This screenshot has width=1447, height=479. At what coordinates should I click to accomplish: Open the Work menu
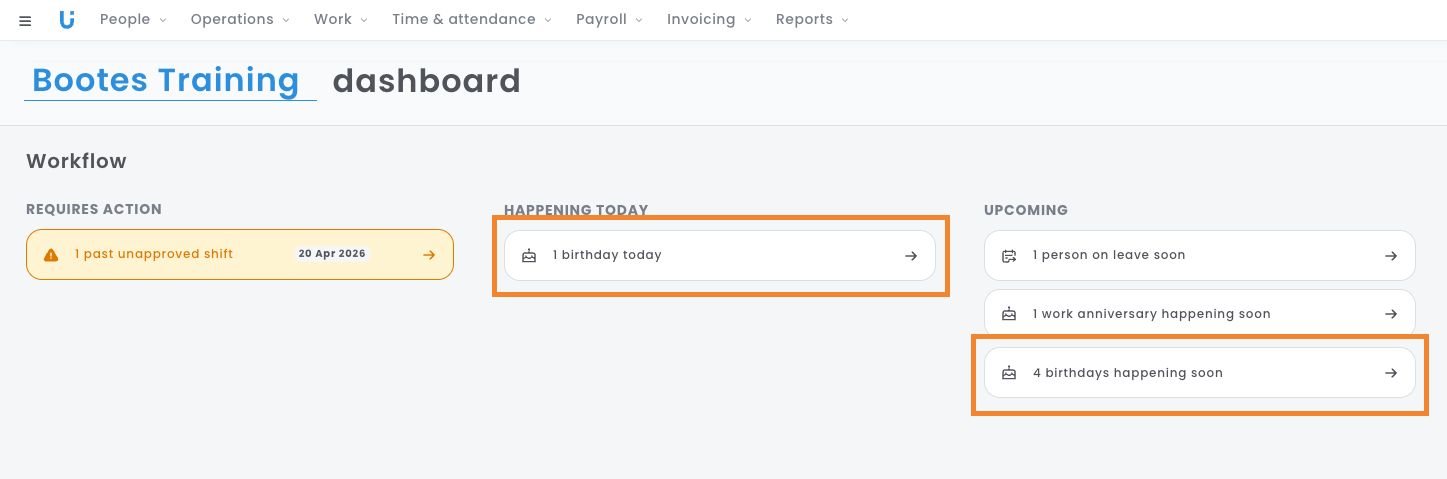pos(340,20)
